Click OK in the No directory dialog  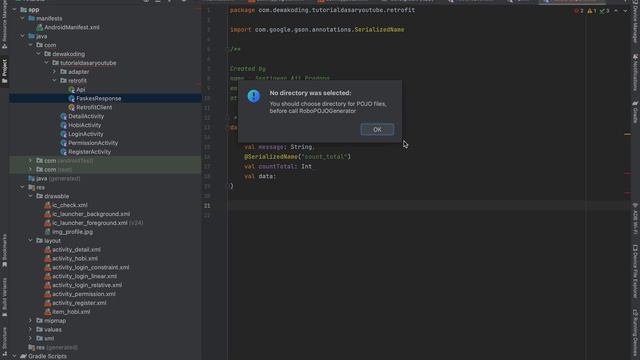tap(377, 129)
